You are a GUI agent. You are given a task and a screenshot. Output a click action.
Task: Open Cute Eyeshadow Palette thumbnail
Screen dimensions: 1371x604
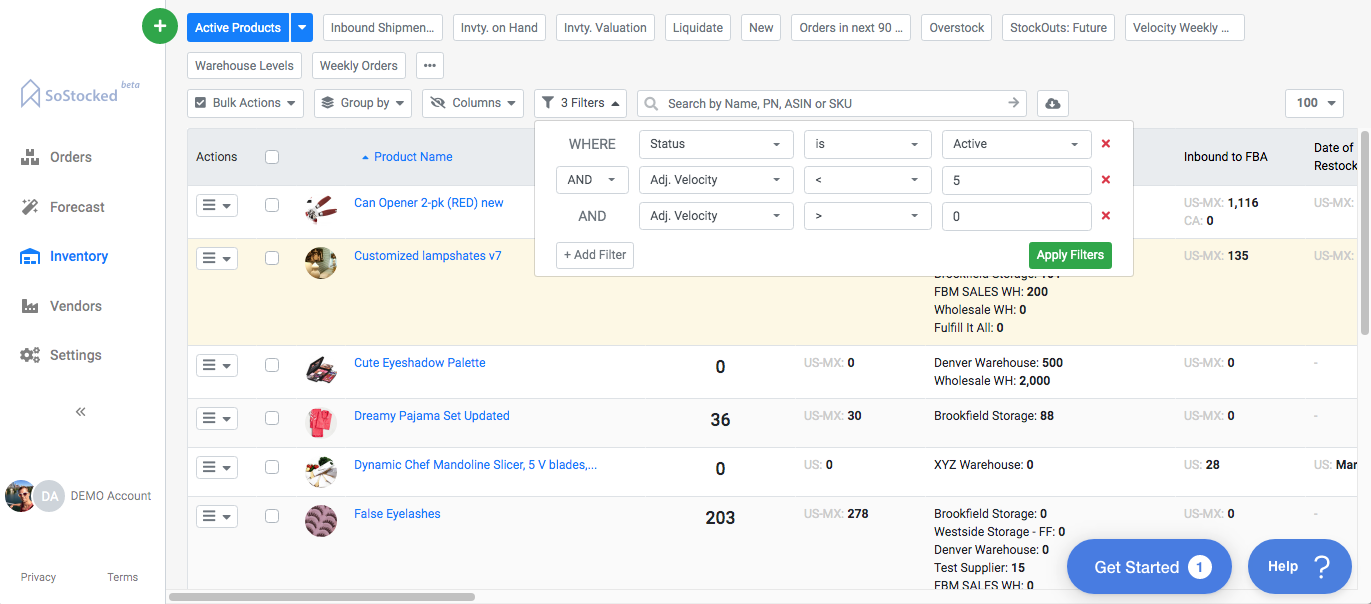click(x=321, y=369)
